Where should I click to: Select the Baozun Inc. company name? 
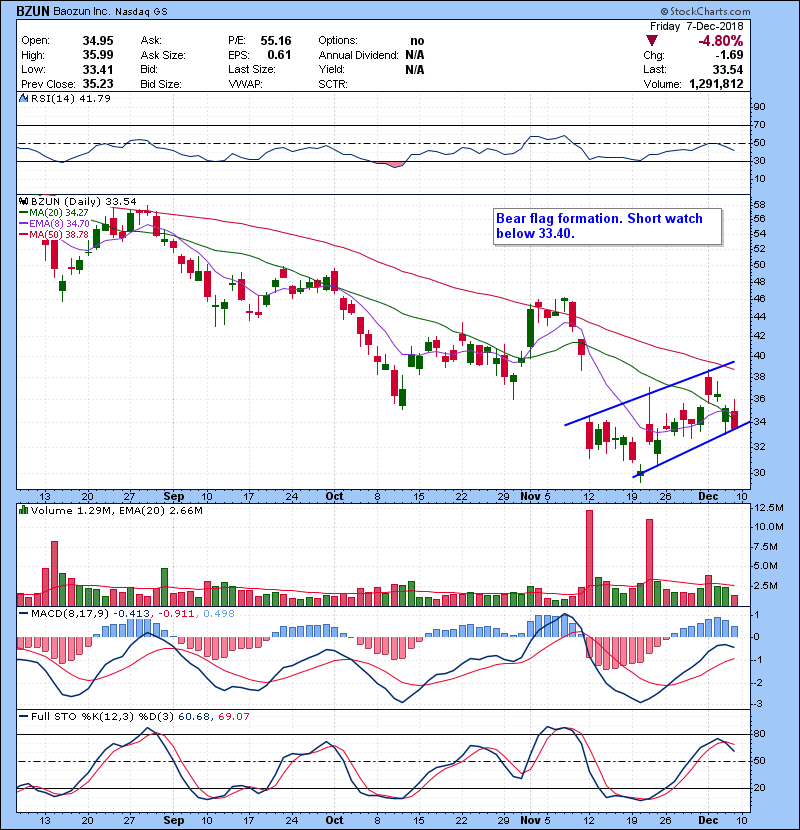(81, 12)
